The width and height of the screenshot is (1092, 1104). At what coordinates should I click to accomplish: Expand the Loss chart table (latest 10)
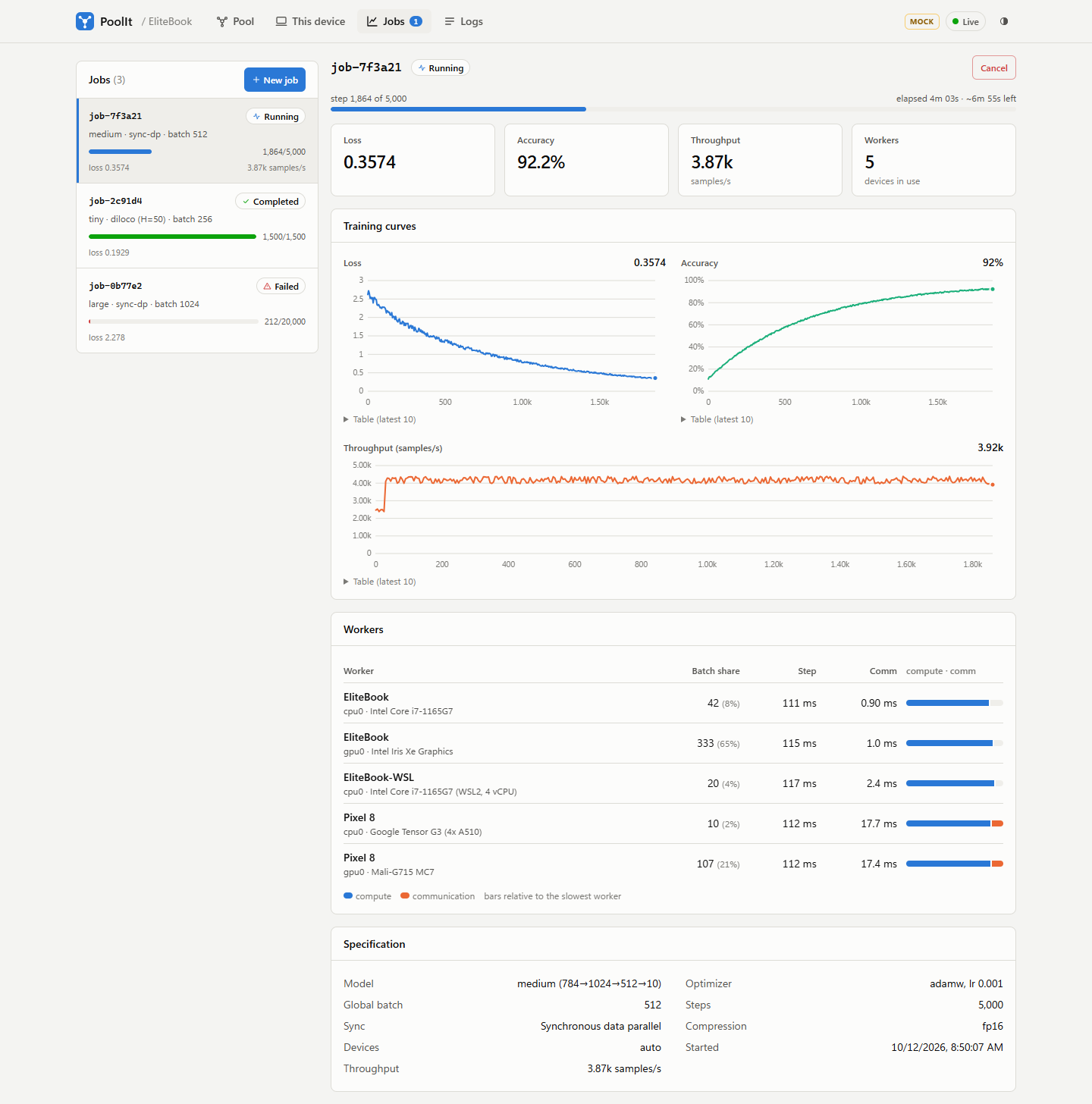pos(380,419)
